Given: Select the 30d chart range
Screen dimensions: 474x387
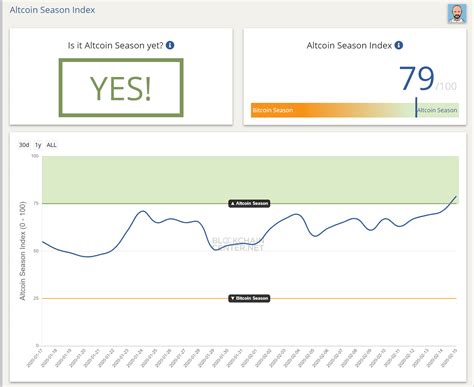Looking at the screenshot, I should [24, 145].
